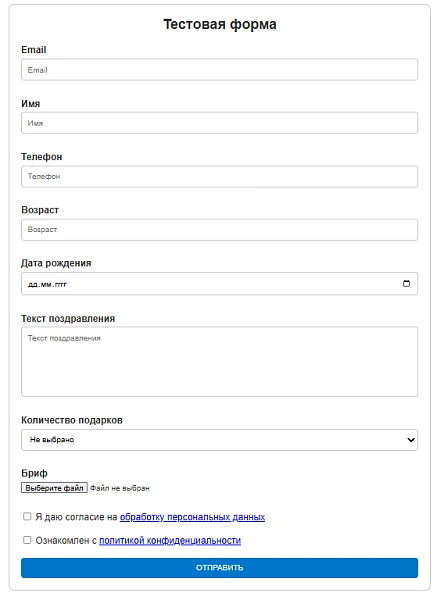Focus the Email input field

click(x=219, y=70)
